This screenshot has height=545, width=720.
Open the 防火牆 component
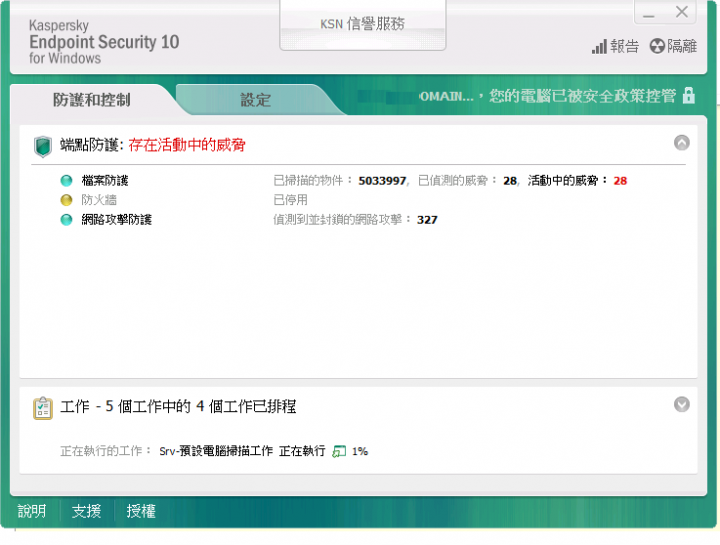pos(99,200)
